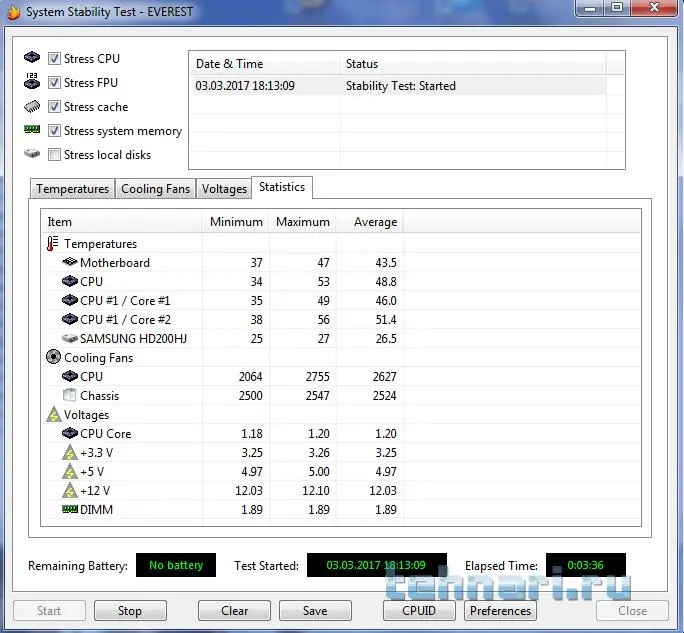Image resolution: width=684 pixels, height=633 pixels.
Task: Click the cache chip icon beside Stress cache
Action: pos(32,106)
